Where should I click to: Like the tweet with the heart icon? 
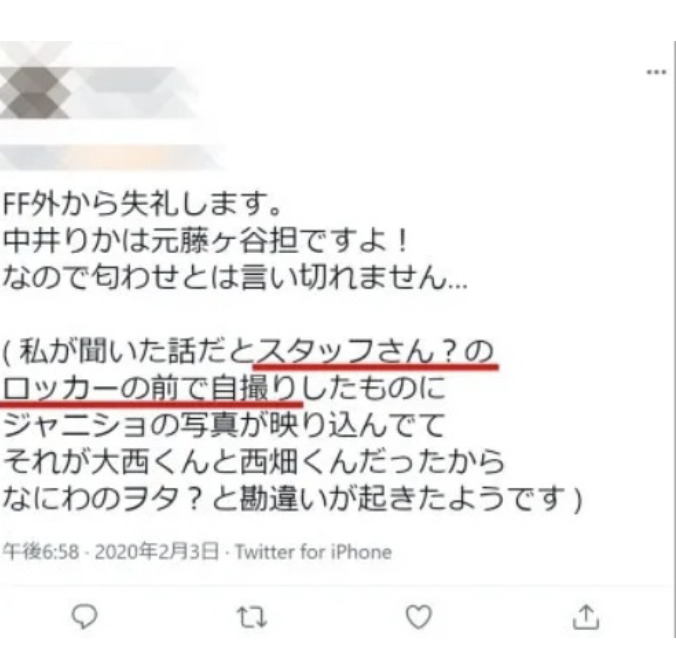coord(419,617)
